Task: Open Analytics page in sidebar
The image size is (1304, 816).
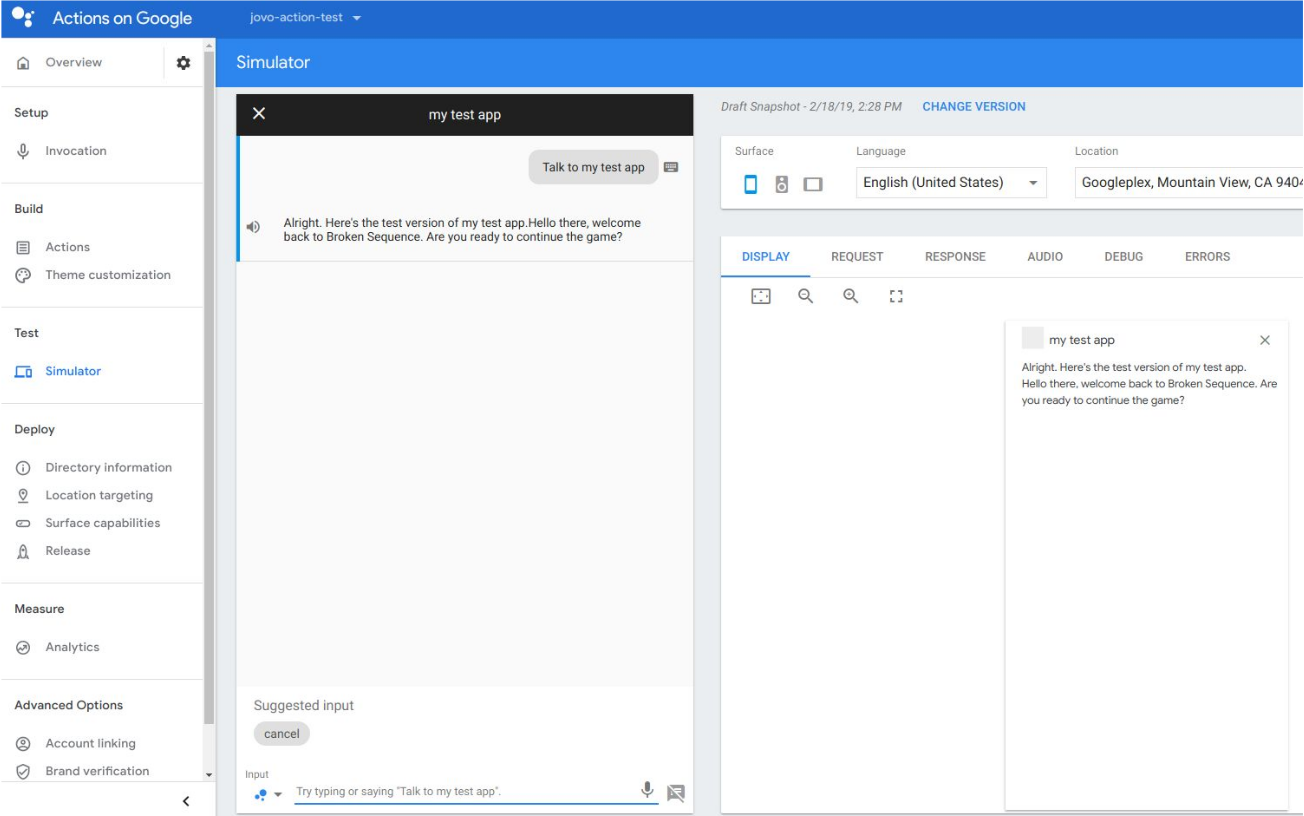Action: coord(72,647)
